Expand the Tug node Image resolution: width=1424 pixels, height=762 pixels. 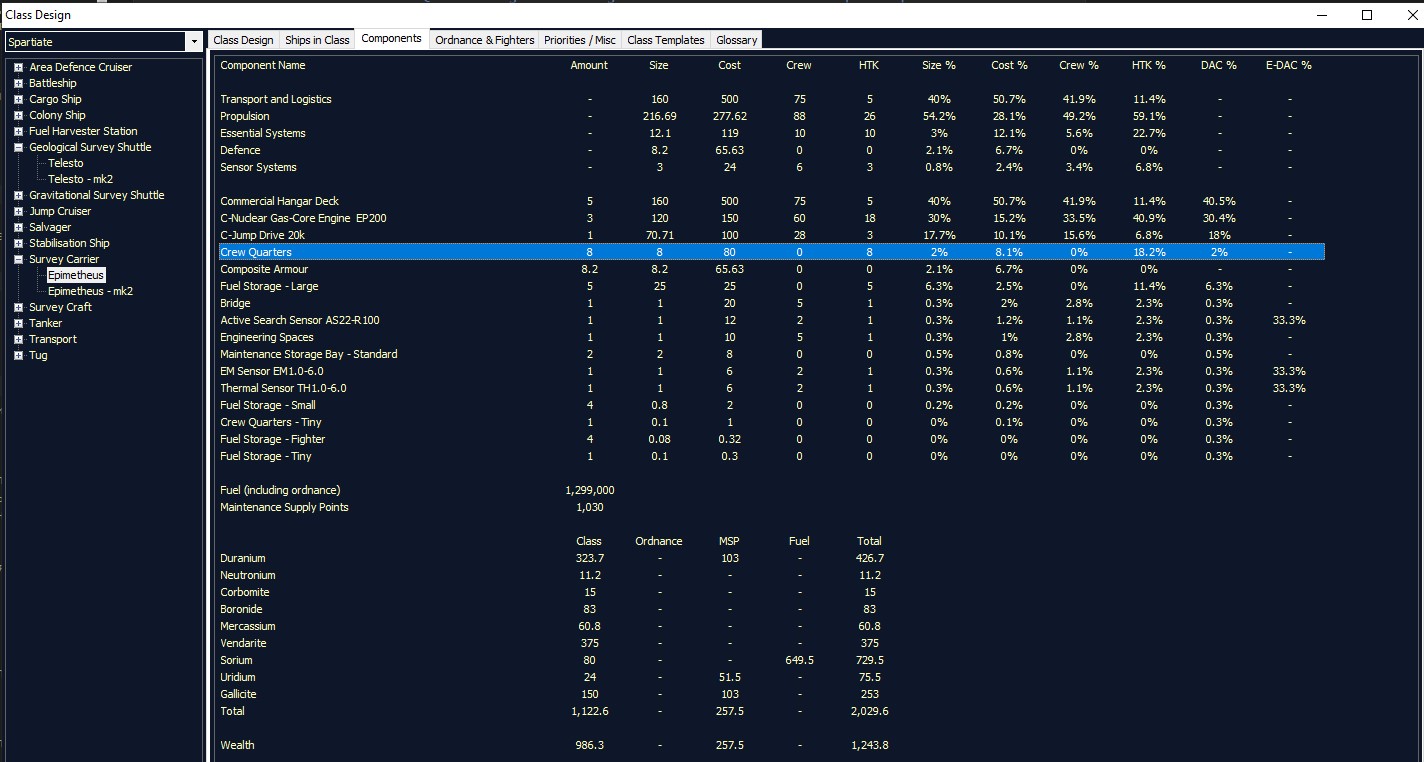[18, 355]
